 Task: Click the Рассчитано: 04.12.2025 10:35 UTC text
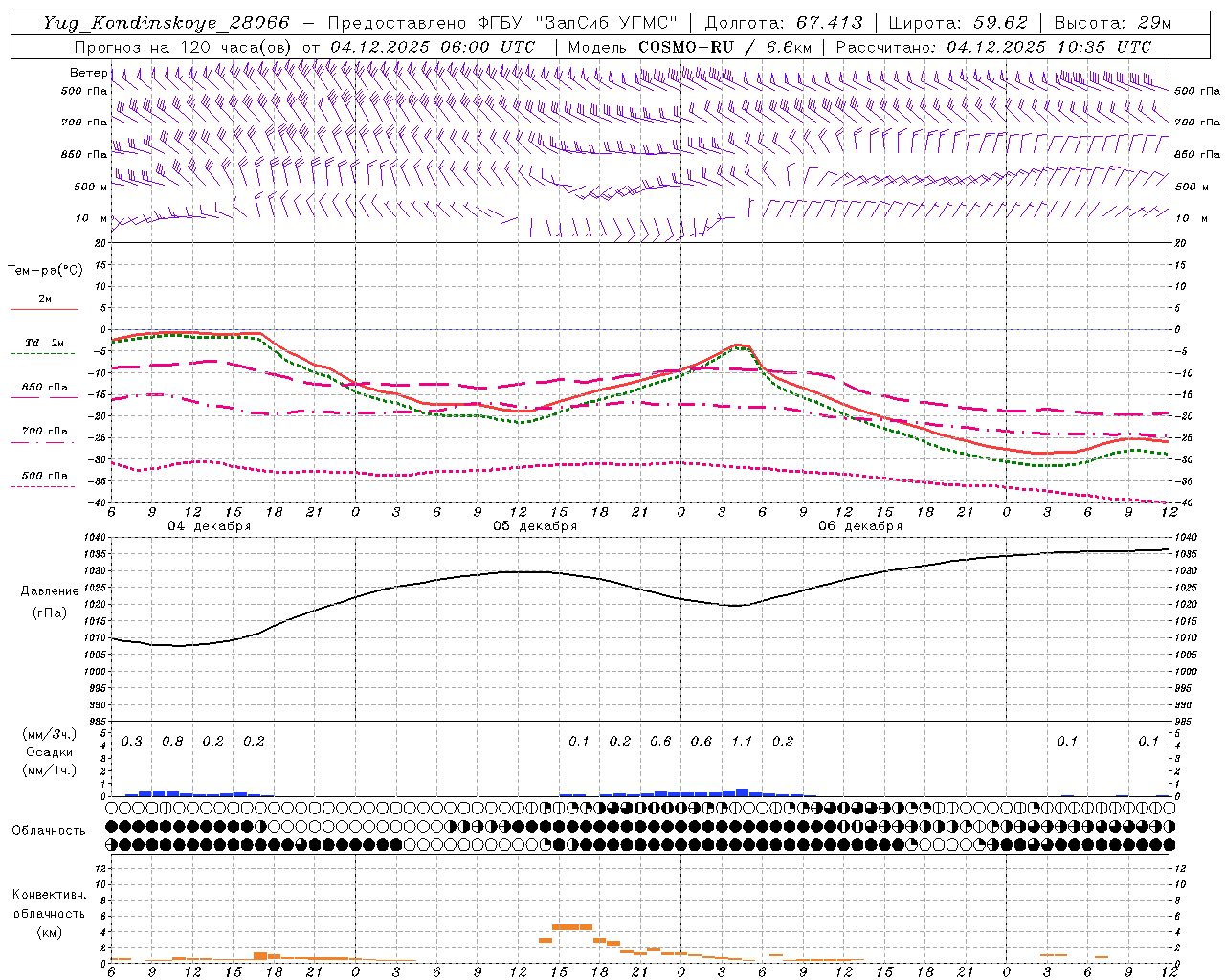[993, 47]
